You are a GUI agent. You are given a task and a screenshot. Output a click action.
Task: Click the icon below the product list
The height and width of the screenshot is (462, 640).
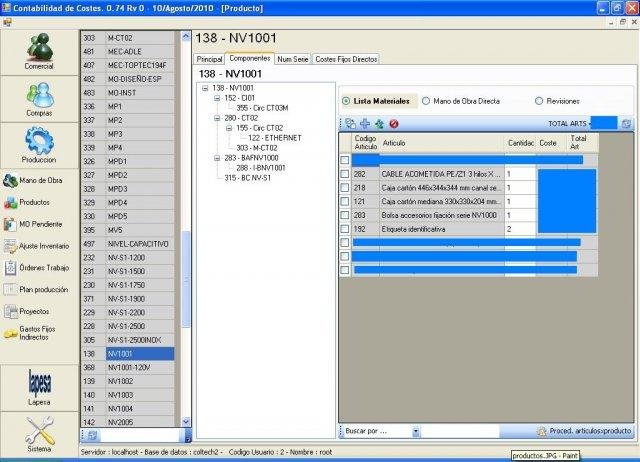point(92,435)
